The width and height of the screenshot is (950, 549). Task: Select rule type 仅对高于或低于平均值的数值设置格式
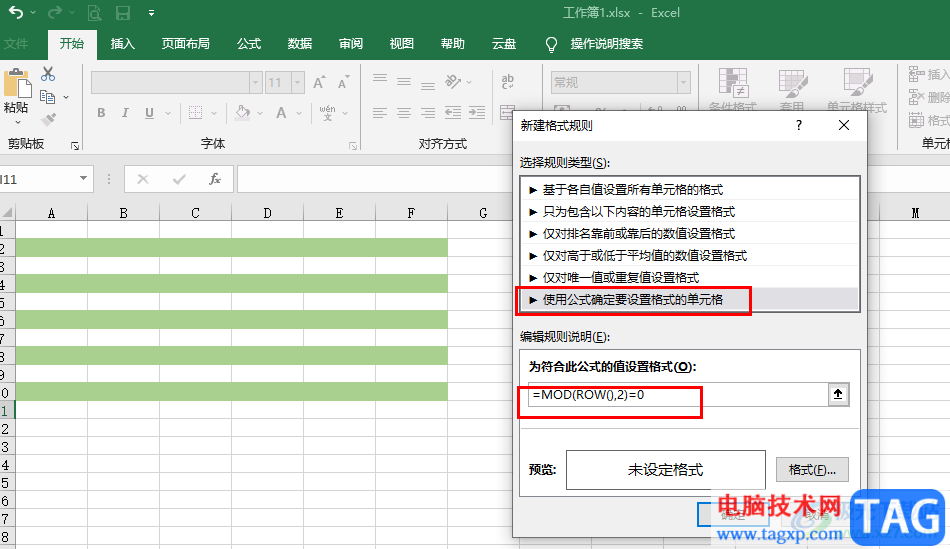click(x=689, y=255)
